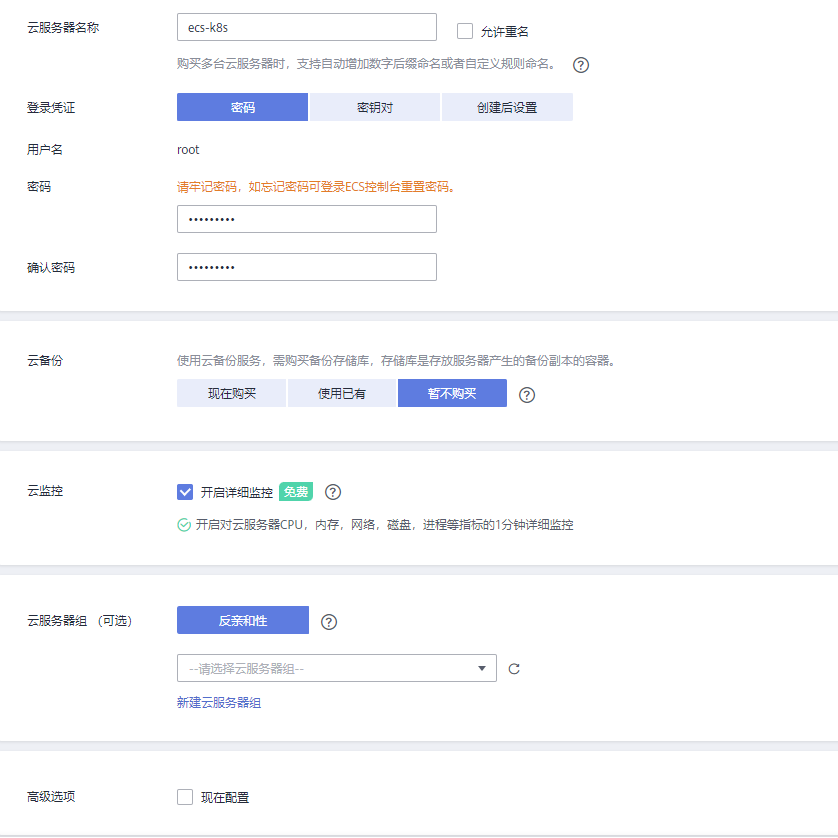Click green check icon under monitoring
This screenshot has height=838, width=838.
click(184, 525)
